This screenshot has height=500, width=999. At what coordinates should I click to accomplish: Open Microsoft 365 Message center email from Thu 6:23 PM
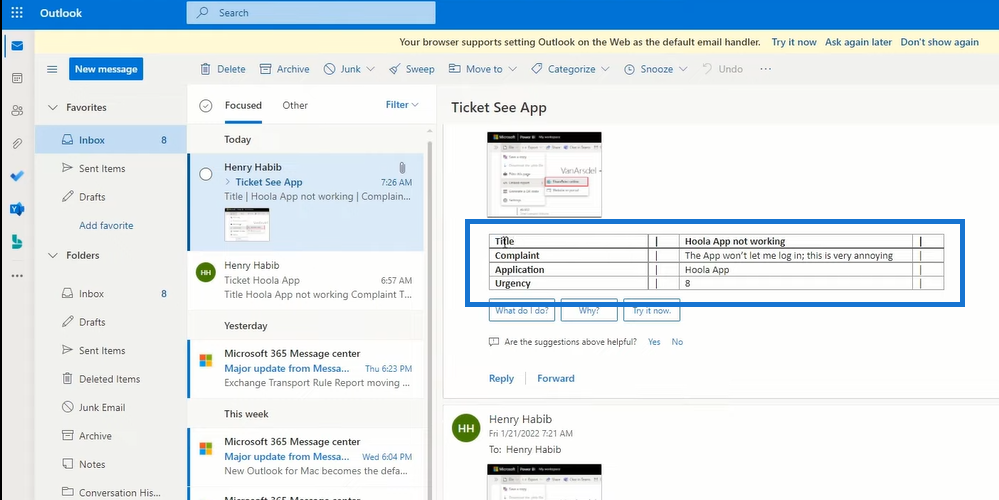pyautogui.click(x=306, y=368)
